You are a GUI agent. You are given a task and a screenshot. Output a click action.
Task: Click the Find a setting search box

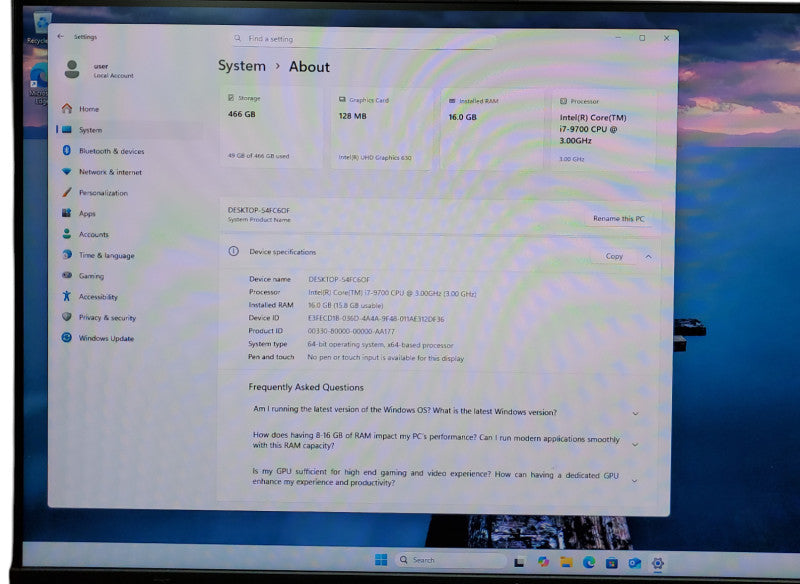point(363,39)
